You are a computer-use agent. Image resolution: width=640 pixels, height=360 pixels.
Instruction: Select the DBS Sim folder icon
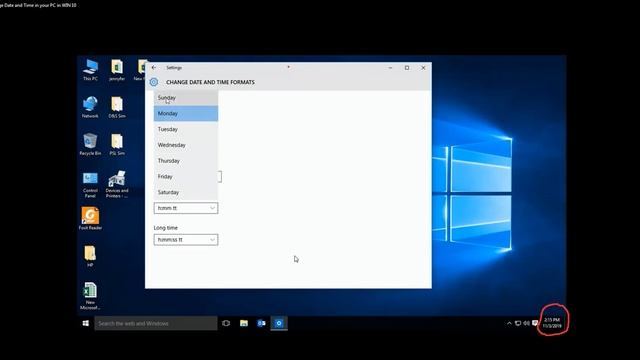coord(117,107)
